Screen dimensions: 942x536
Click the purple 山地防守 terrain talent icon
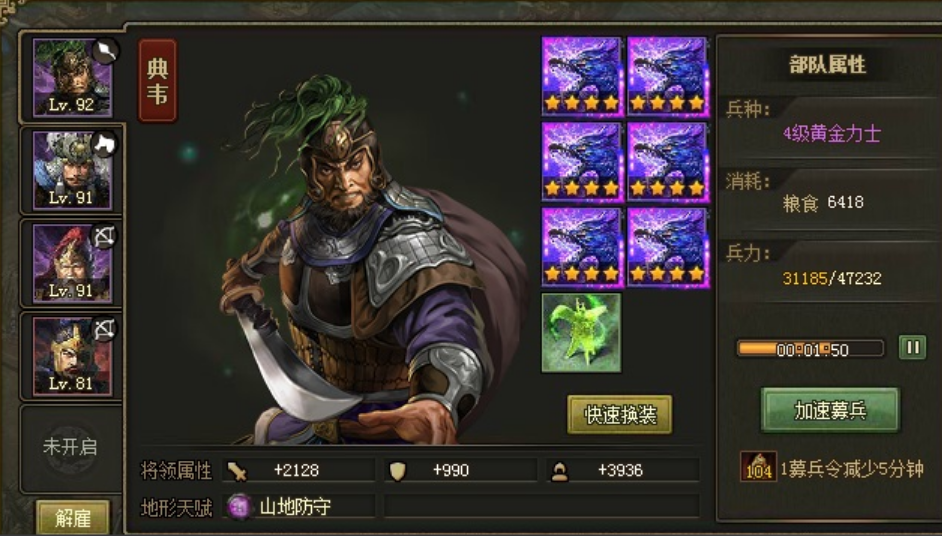tap(239, 507)
